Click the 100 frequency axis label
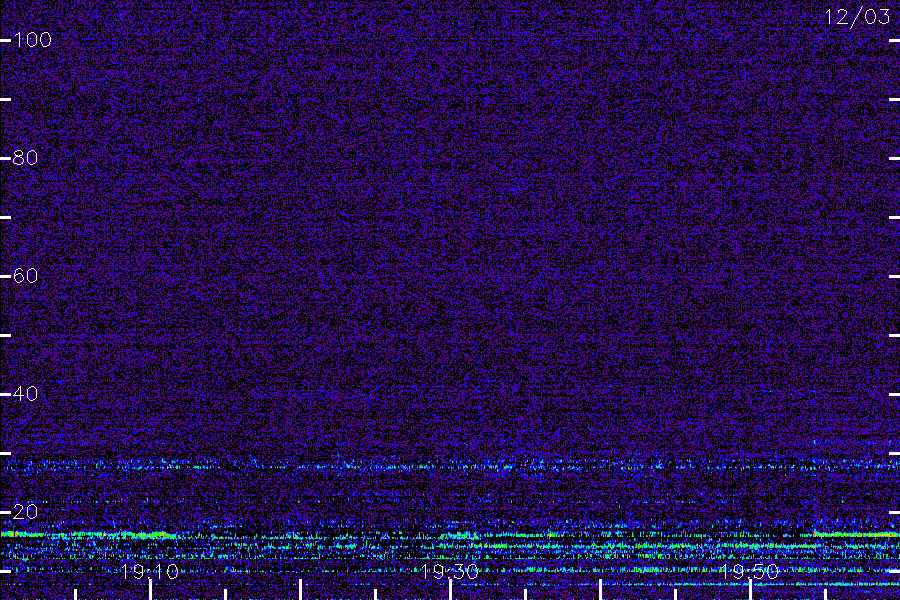Image resolution: width=900 pixels, height=600 pixels. point(33,40)
